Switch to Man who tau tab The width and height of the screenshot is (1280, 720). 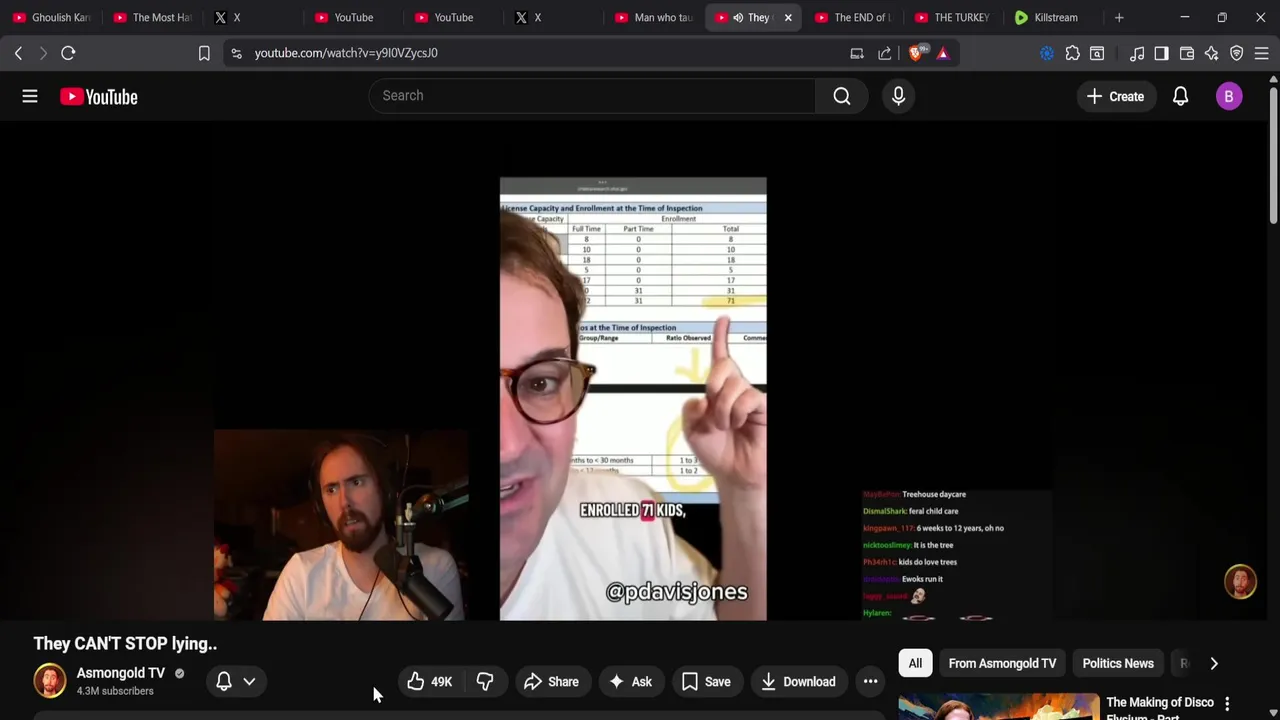pyautogui.click(x=654, y=17)
